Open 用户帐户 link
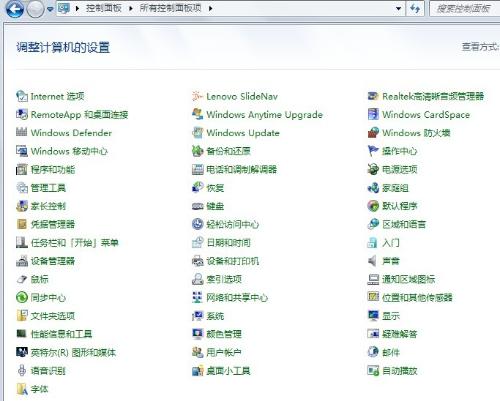 [x=224, y=352]
